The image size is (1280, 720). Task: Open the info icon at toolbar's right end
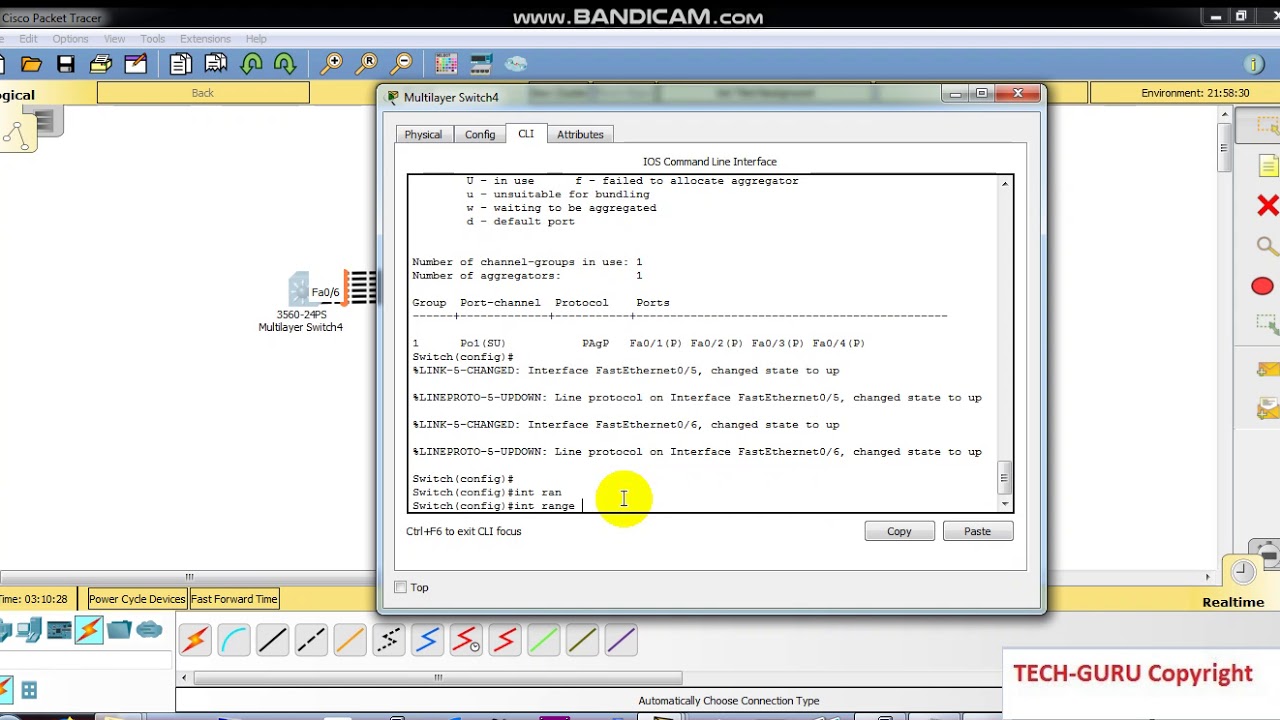point(1254,65)
